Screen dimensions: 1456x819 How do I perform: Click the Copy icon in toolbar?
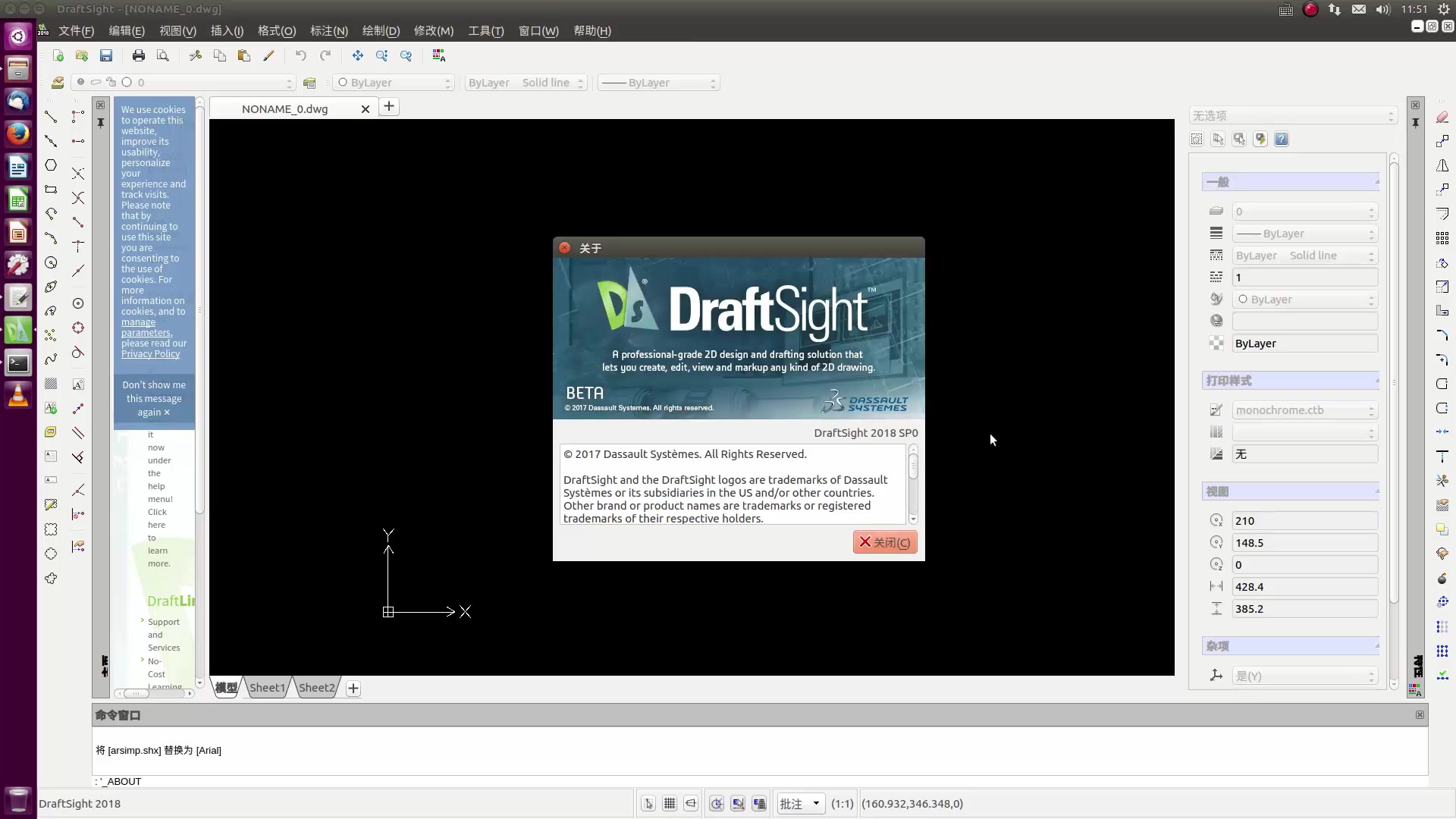point(219,55)
